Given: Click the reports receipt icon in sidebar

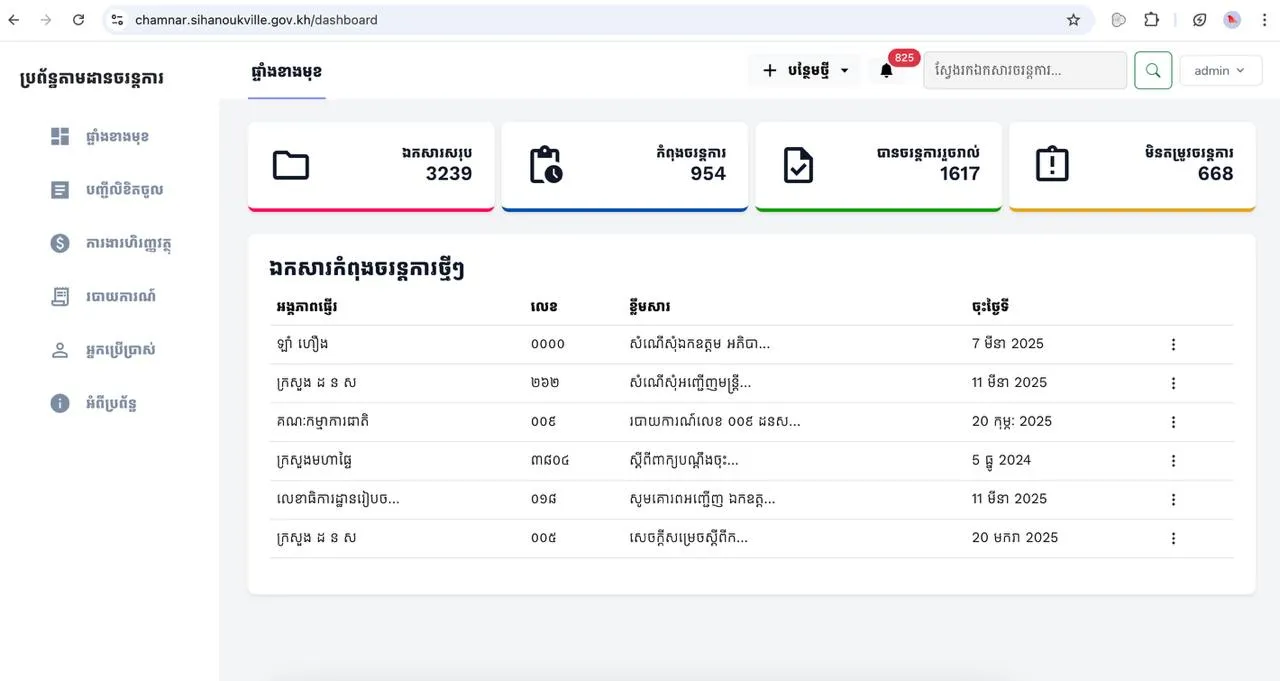Looking at the screenshot, I should (60, 297).
